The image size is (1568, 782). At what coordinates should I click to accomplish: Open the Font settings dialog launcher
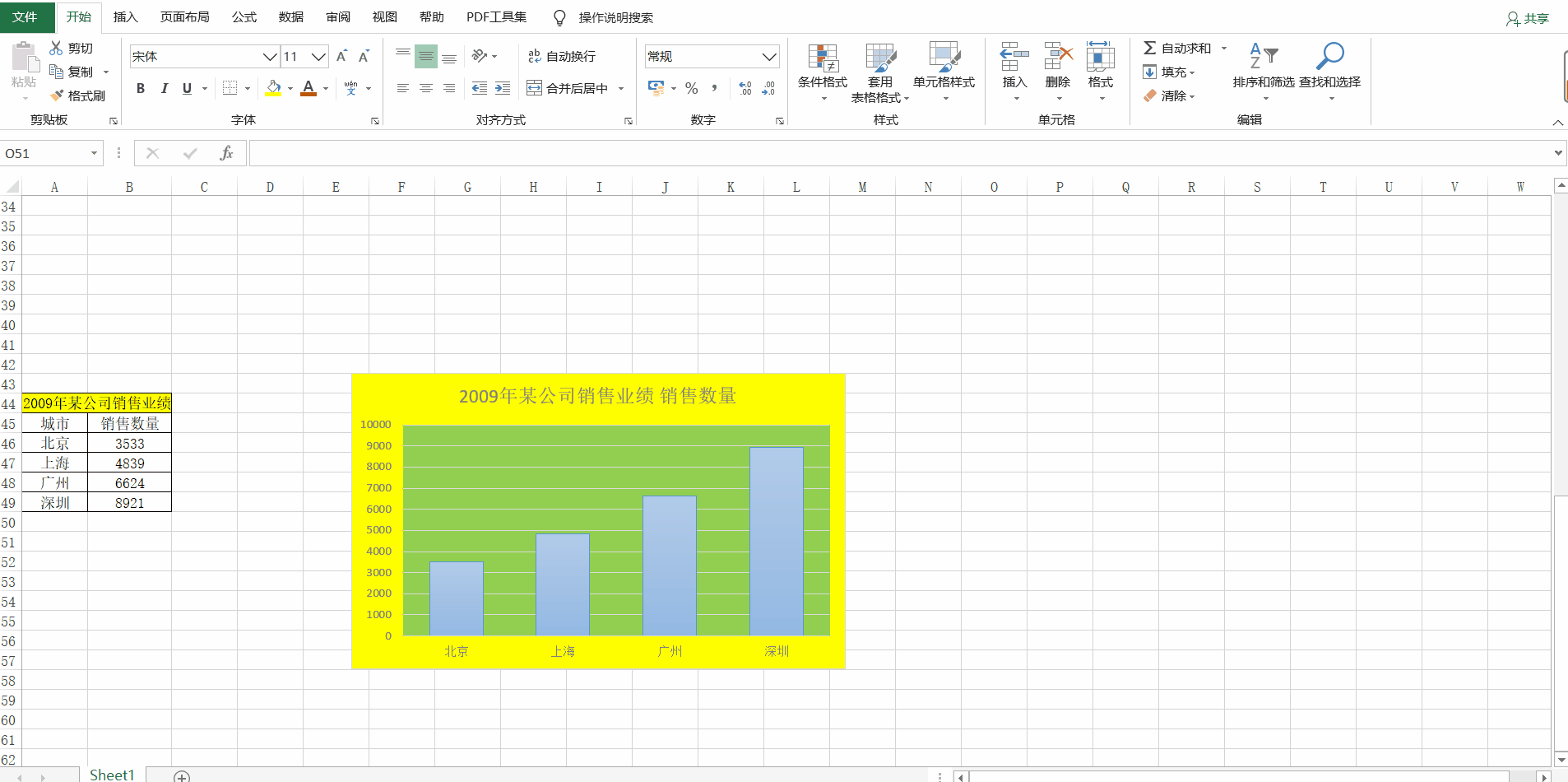point(375,121)
